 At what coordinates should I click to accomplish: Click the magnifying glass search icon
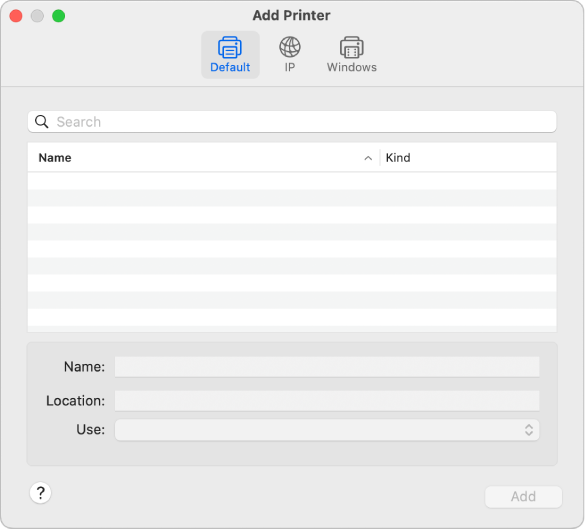point(42,122)
